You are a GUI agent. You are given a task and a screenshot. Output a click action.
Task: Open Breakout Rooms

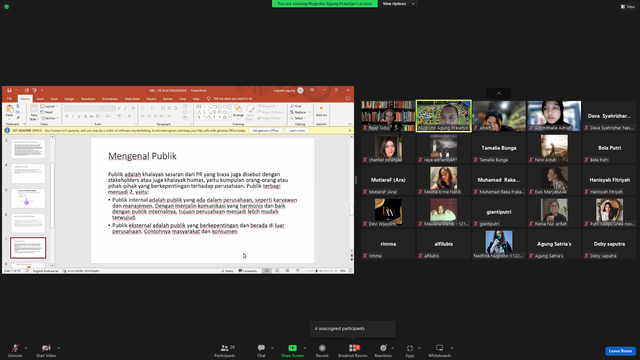[353, 350]
